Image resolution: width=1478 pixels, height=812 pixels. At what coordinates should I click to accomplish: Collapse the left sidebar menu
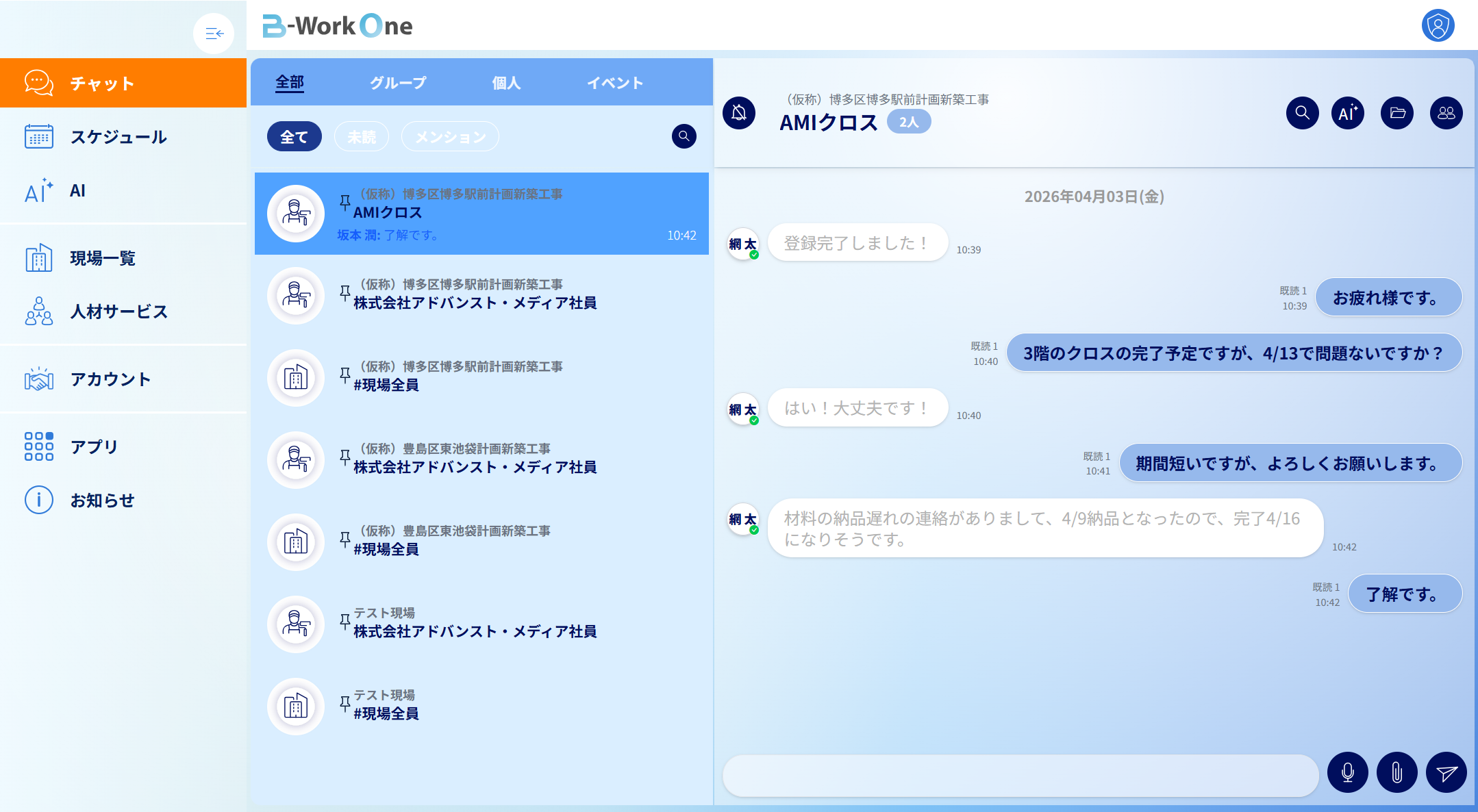[x=214, y=33]
